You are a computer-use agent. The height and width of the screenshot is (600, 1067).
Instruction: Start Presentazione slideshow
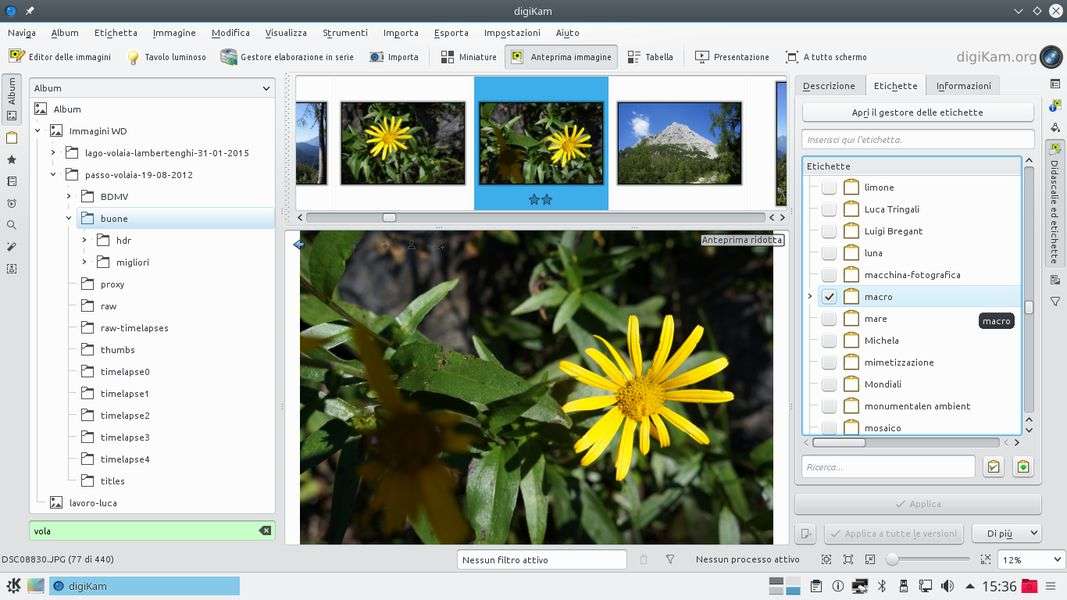tap(732, 57)
